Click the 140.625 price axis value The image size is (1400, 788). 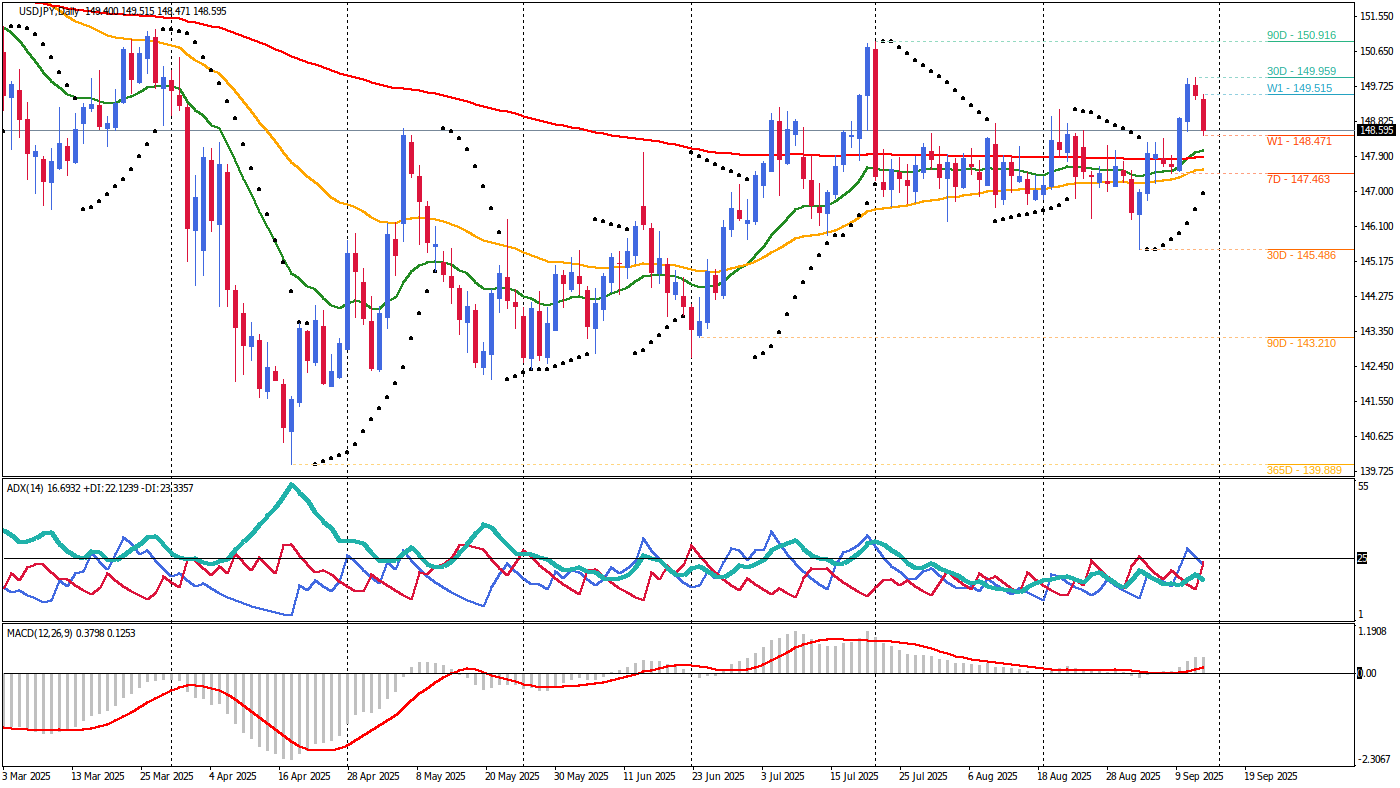pyautogui.click(x=1377, y=436)
